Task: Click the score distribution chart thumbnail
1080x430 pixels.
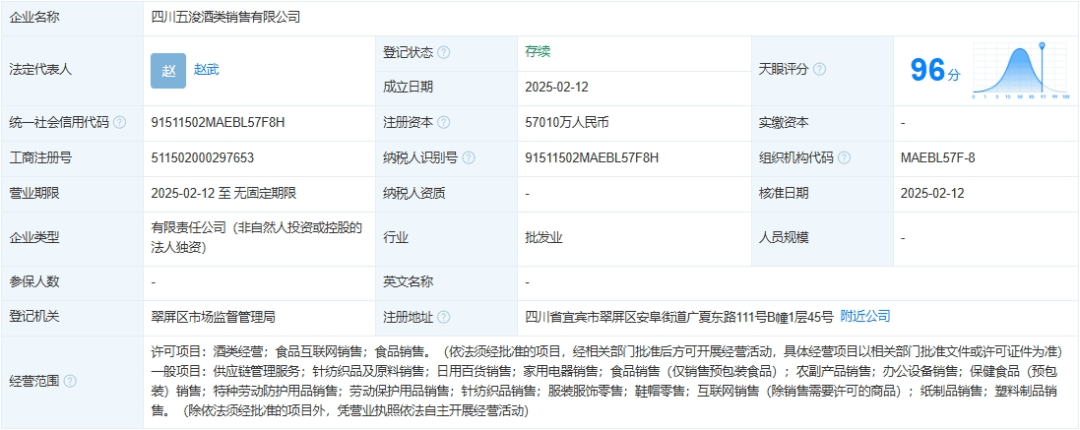Action: pos(1021,70)
